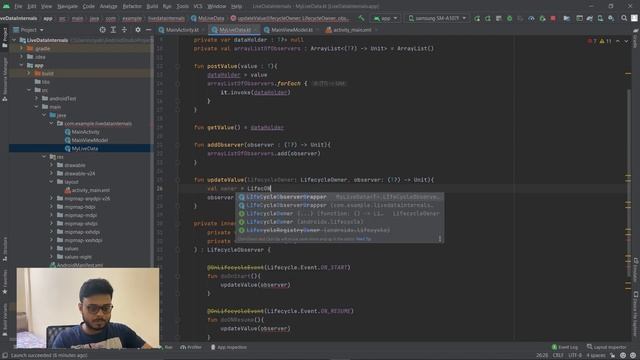Open the Event Log tool window
This screenshot has width=640, height=360.
565,347
